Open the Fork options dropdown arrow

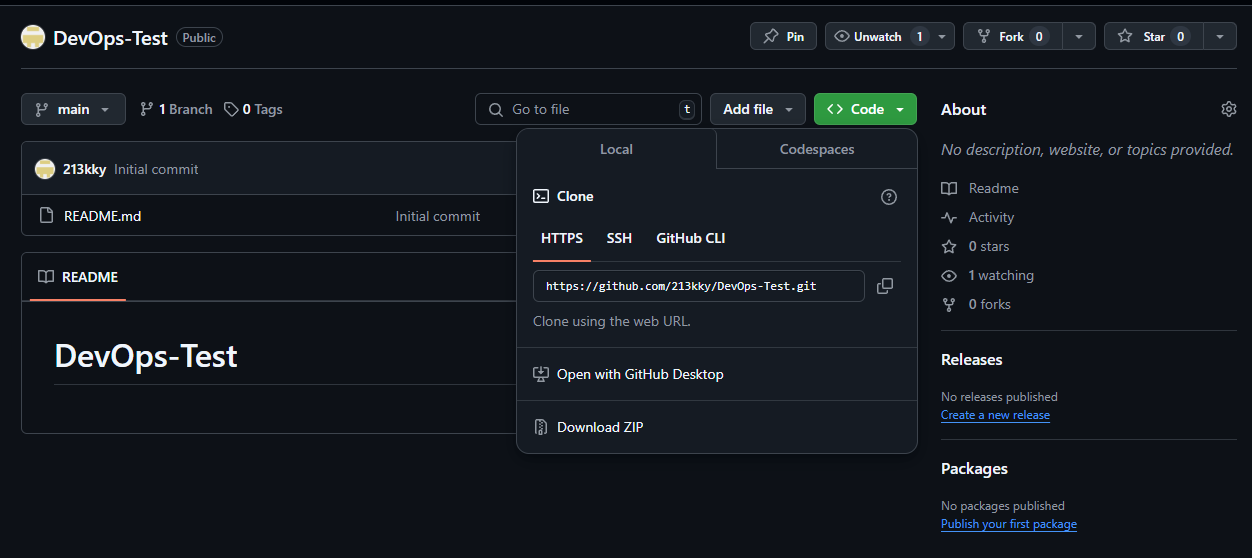1078,36
